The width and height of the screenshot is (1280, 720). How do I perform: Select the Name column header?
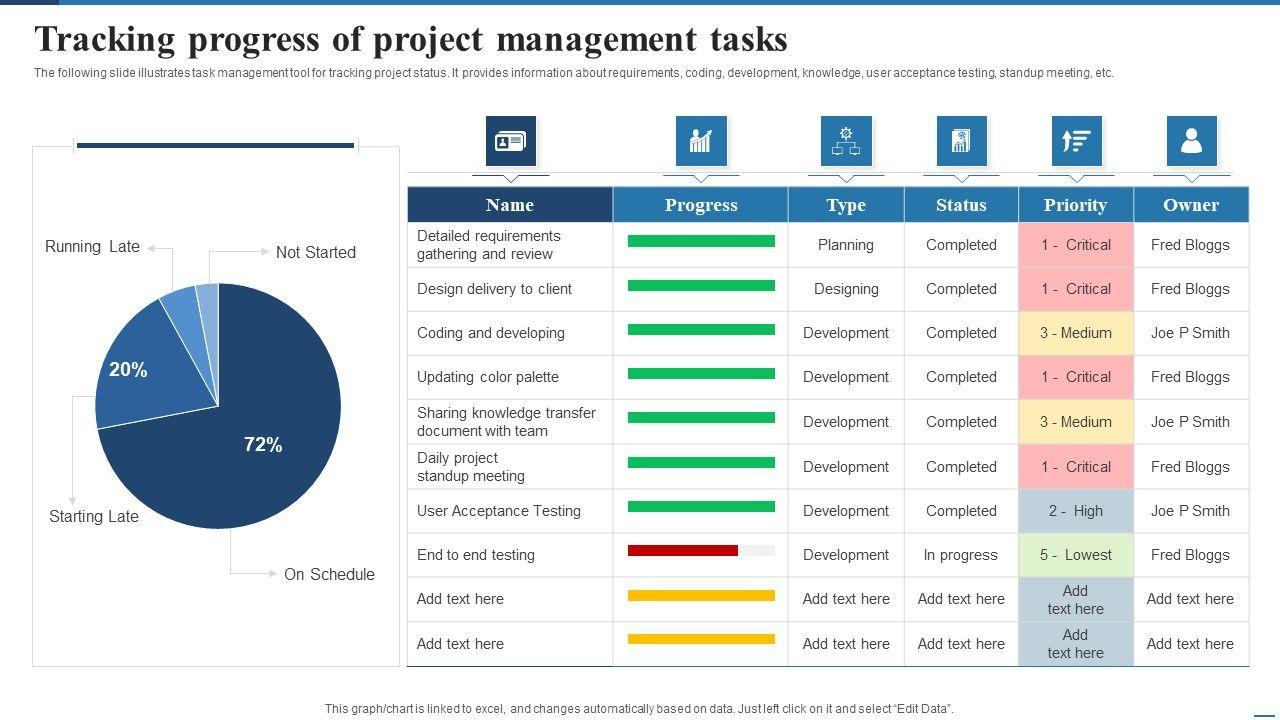510,205
